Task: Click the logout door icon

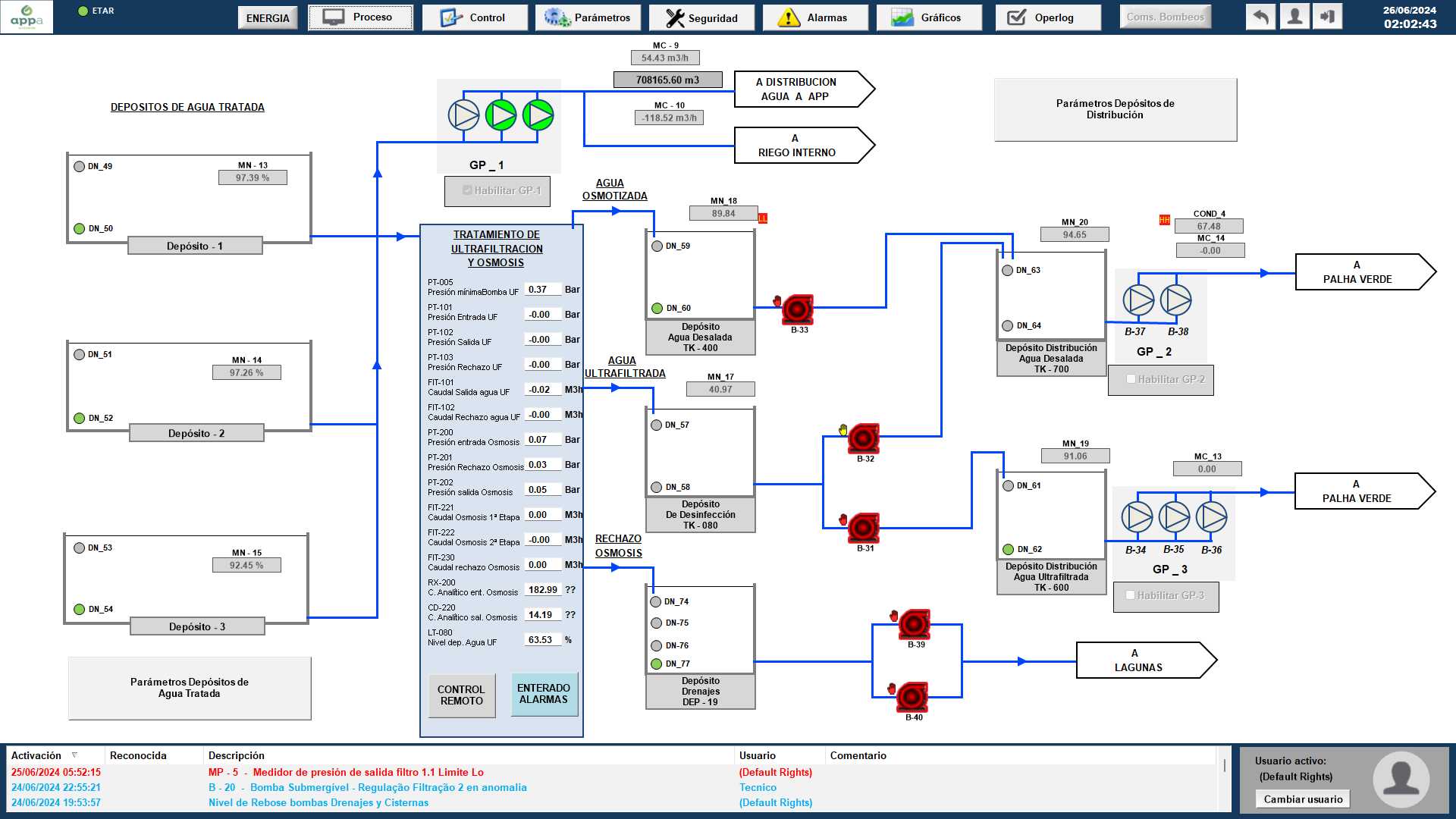Action: 1327,17
